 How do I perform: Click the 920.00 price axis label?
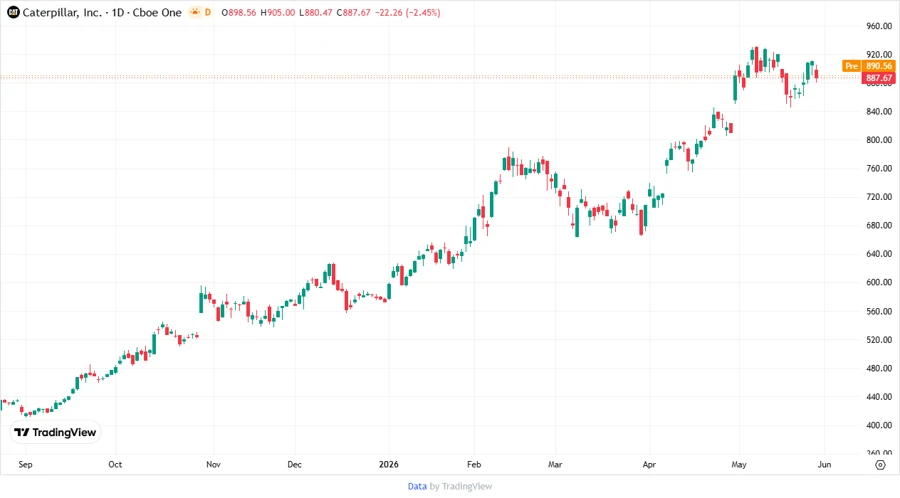coord(879,55)
